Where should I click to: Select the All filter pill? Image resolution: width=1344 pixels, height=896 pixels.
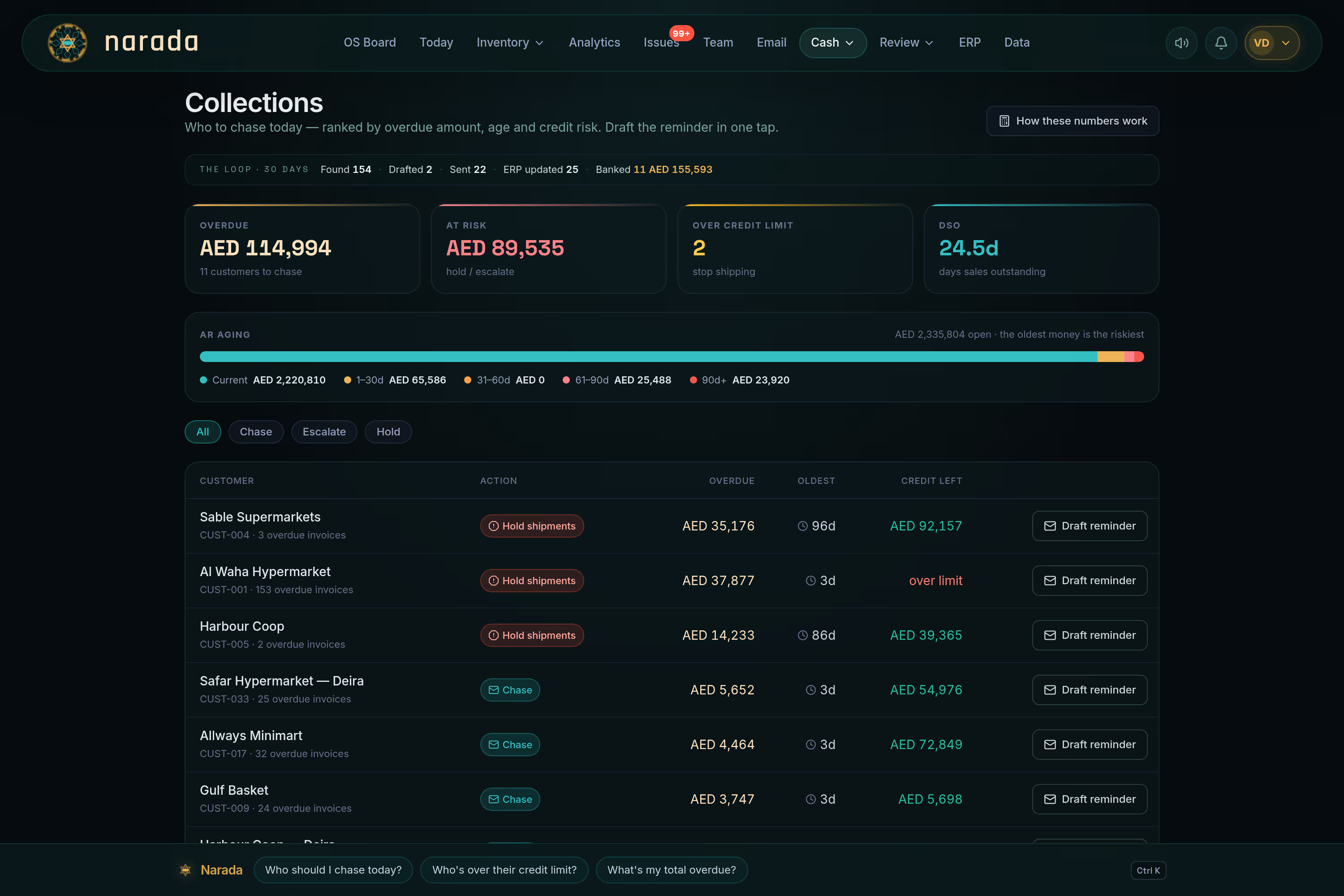[x=203, y=432]
